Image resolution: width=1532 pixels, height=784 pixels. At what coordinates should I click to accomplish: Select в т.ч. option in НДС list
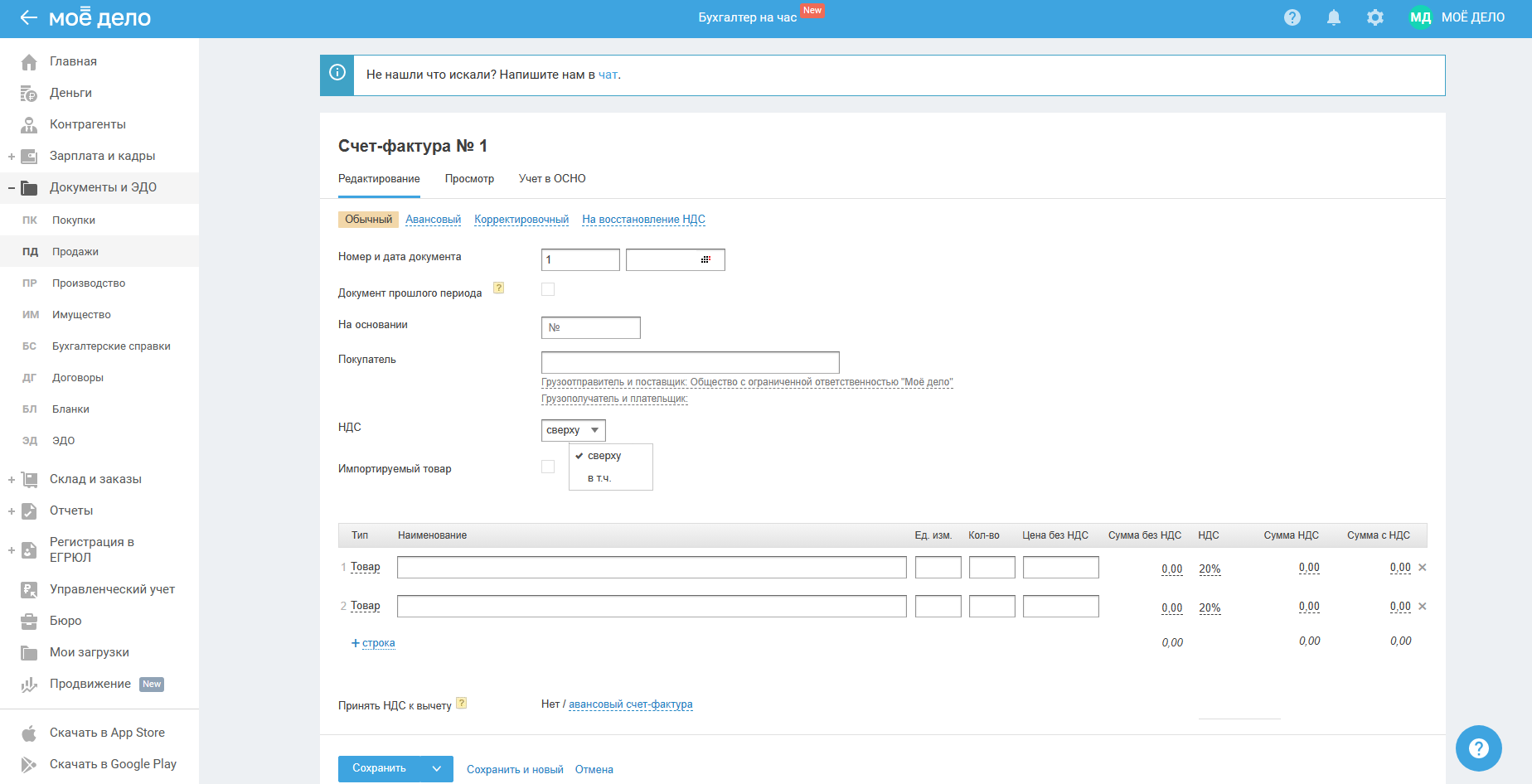[599, 478]
